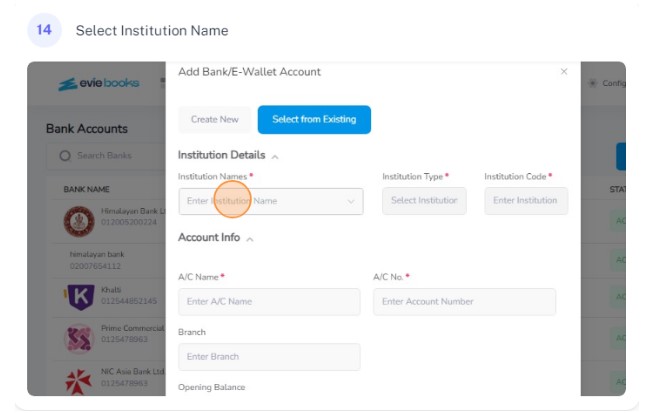This screenshot has width=649, height=413.
Task: Click the A/C Name input field
Action: point(269,302)
